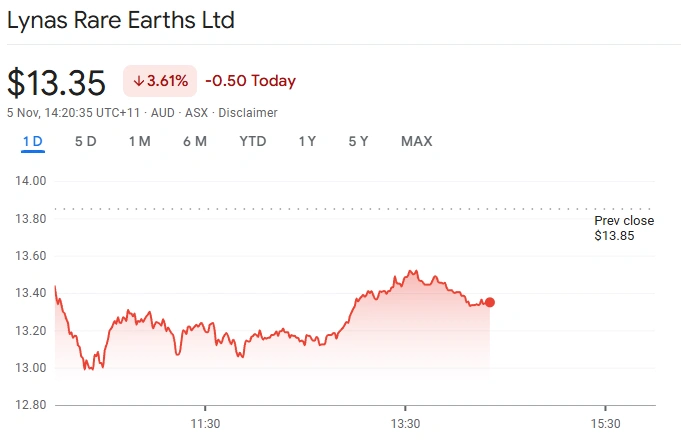Viewport: 681px width, 445px height.
Task: Select the YTD range tab
Action: (x=253, y=141)
